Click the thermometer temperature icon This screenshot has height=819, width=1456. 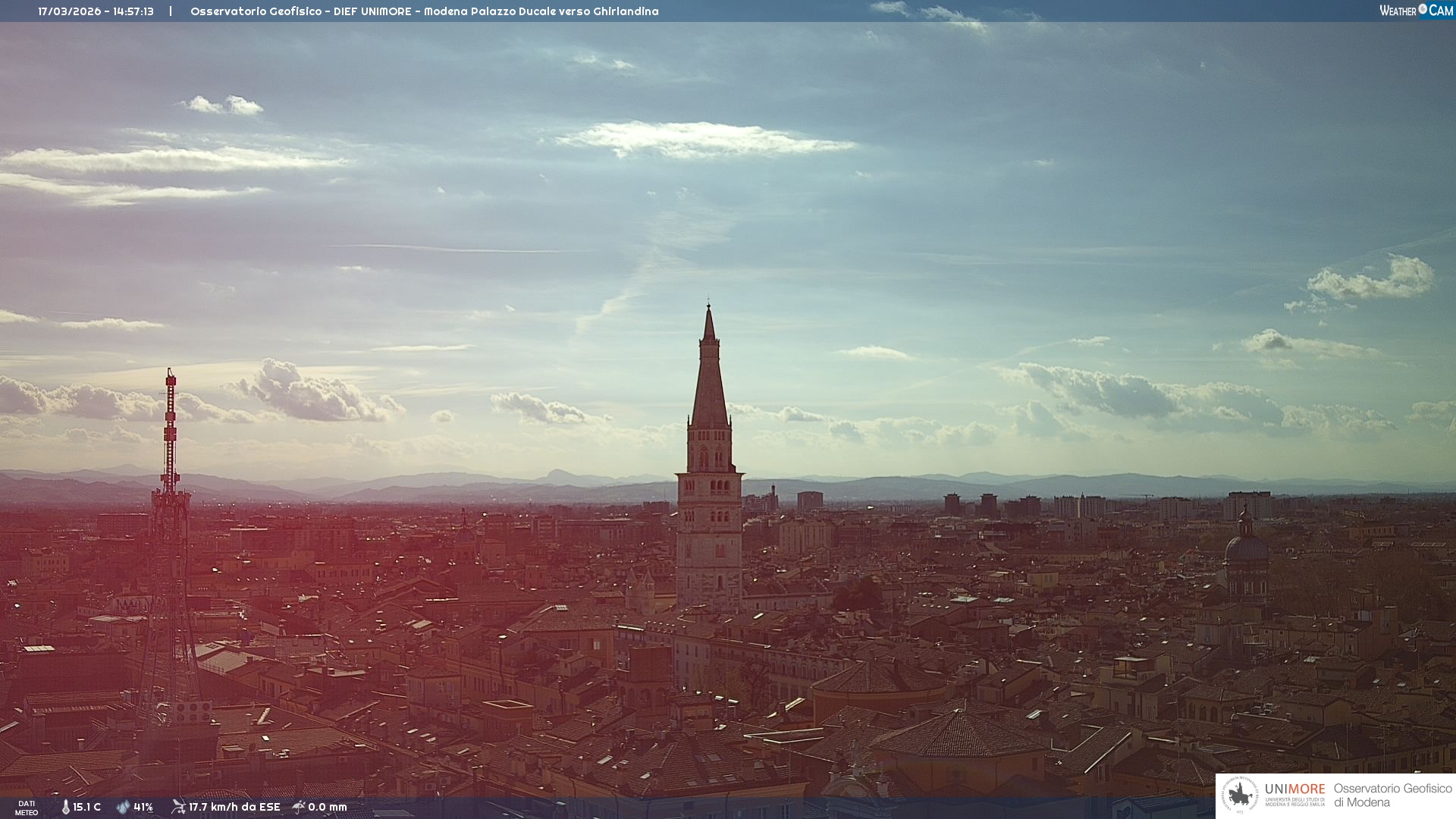point(66,807)
